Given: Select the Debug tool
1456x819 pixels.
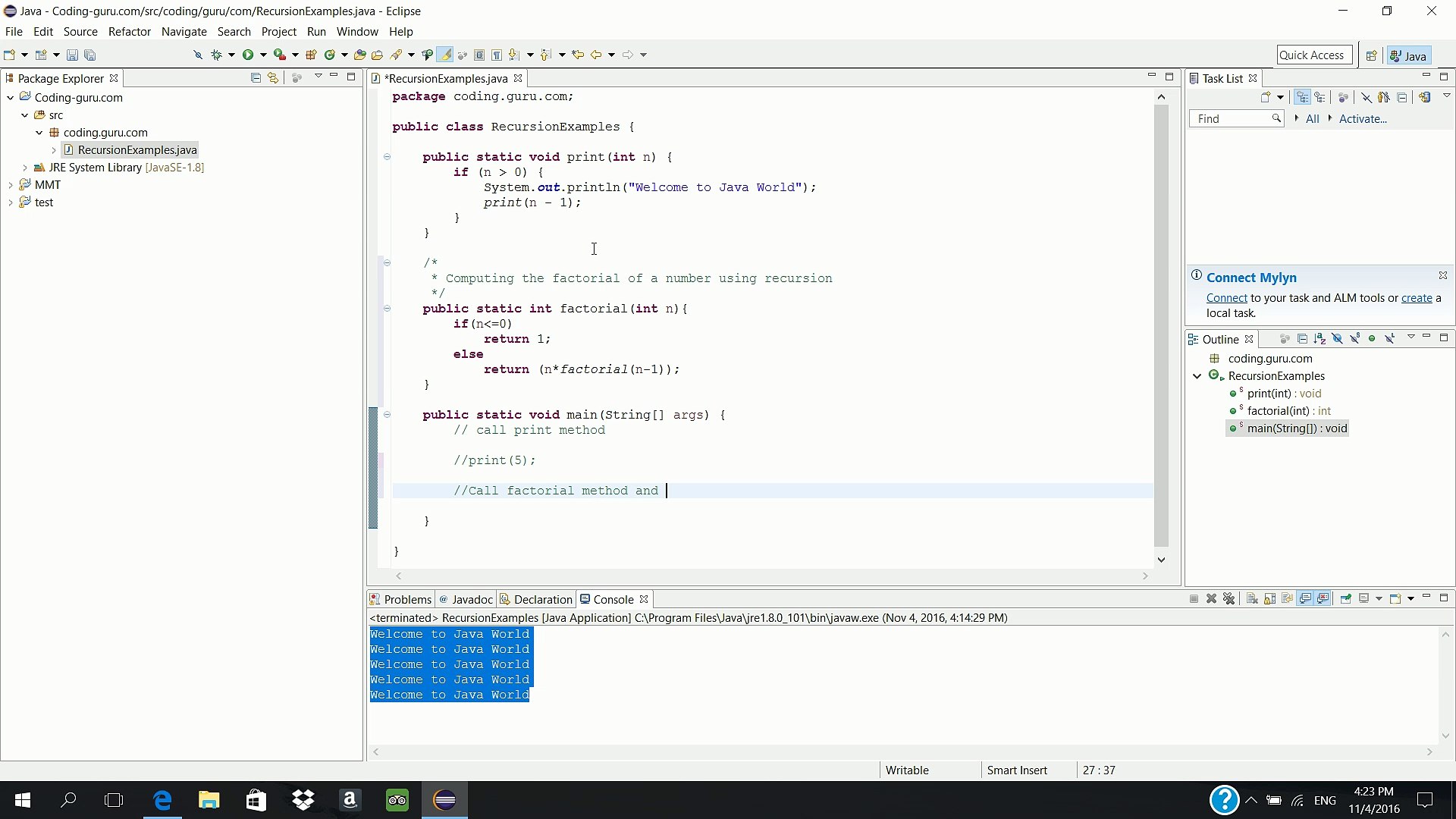Looking at the screenshot, I should pyautogui.click(x=217, y=55).
